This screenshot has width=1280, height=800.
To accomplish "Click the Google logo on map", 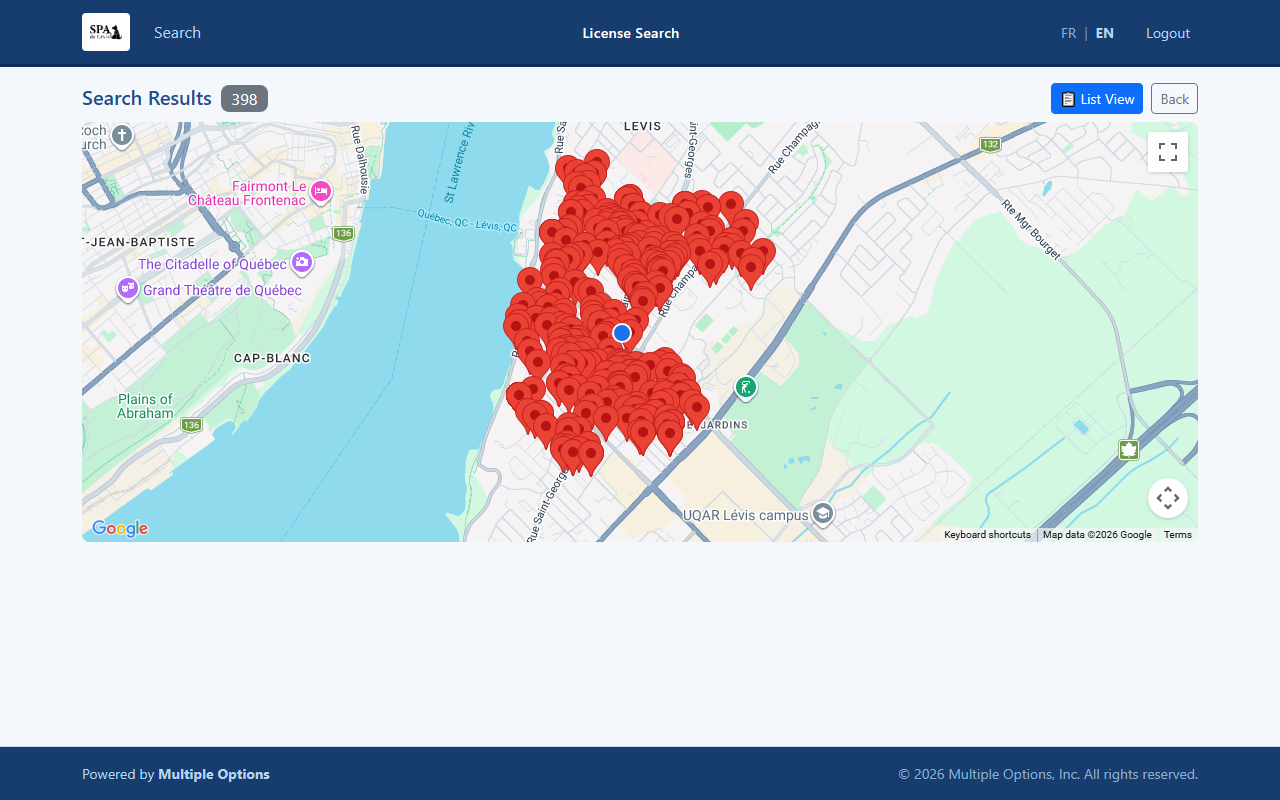I will (120, 528).
